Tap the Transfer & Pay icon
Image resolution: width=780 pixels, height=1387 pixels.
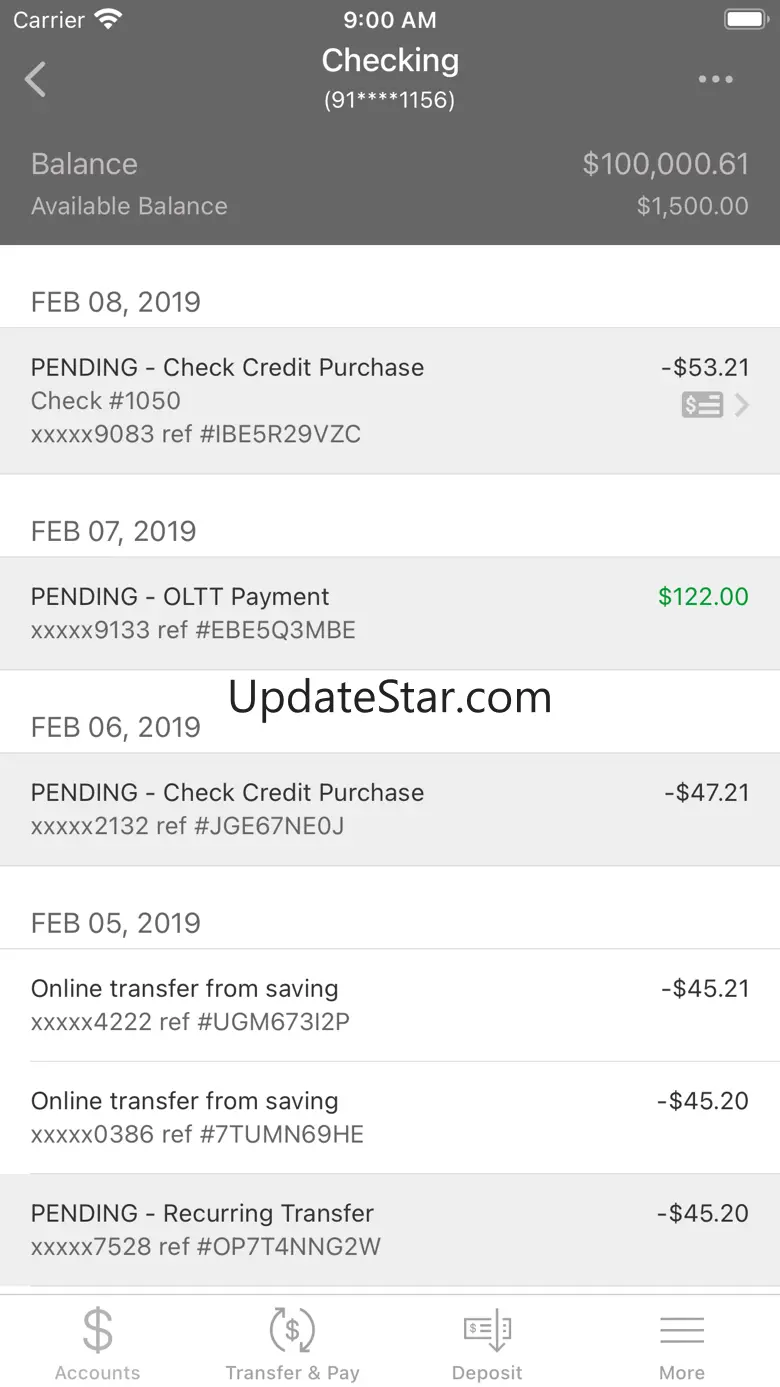click(x=292, y=1330)
